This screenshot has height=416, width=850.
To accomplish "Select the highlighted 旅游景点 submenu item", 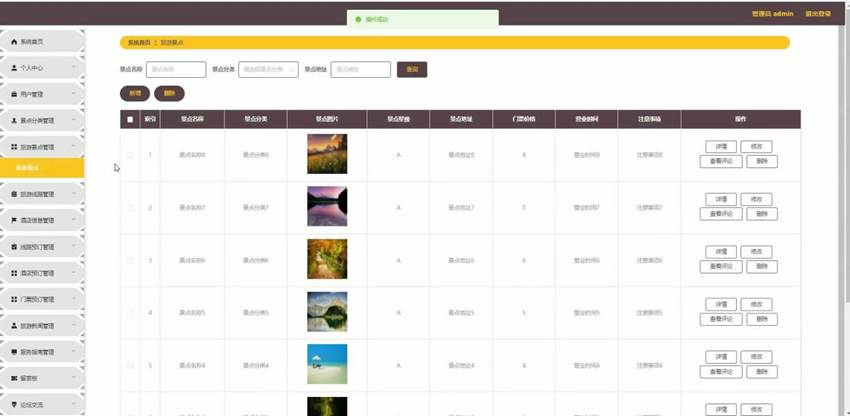I will pos(42,168).
